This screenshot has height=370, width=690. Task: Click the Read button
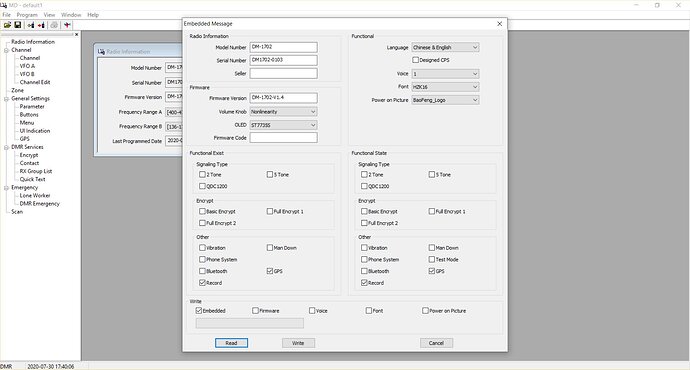point(231,343)
